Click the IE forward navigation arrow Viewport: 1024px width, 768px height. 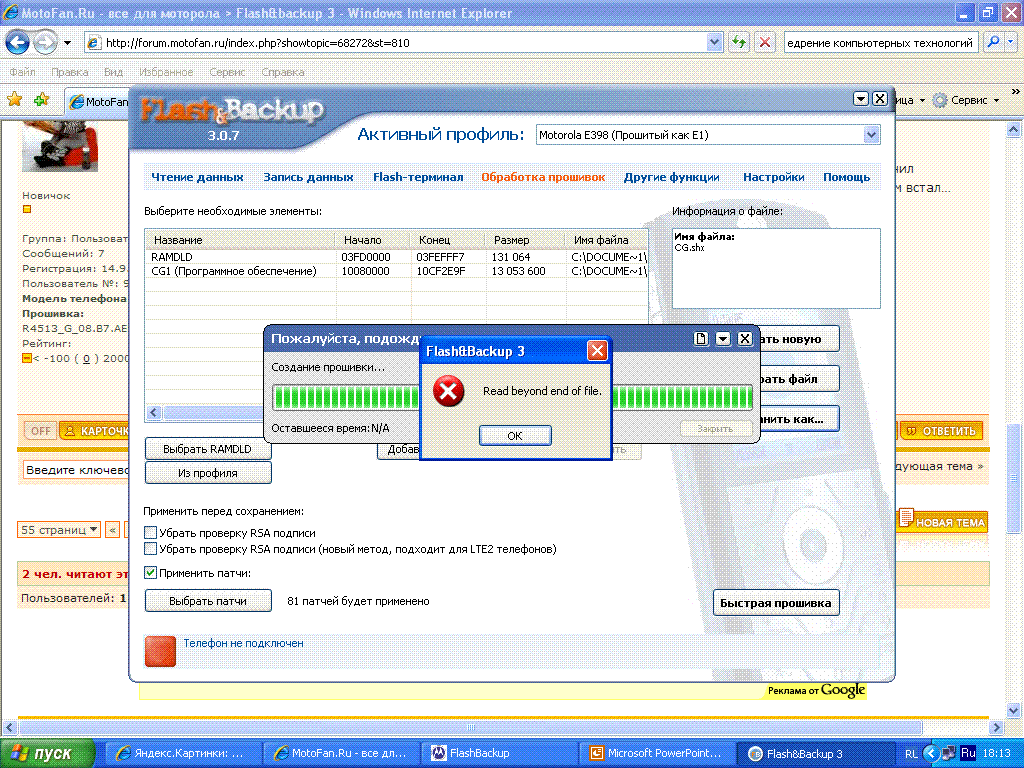pyautogui.click(x=45, y=43)
